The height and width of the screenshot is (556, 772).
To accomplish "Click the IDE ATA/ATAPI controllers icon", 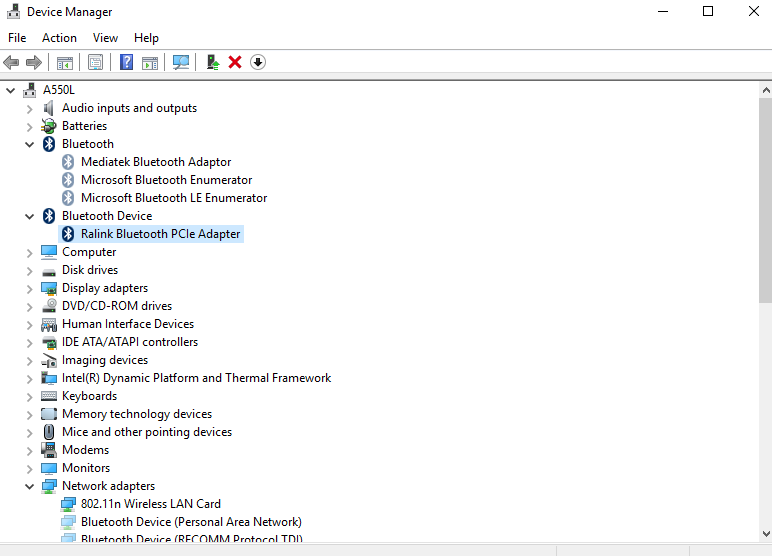I will 49,342.
